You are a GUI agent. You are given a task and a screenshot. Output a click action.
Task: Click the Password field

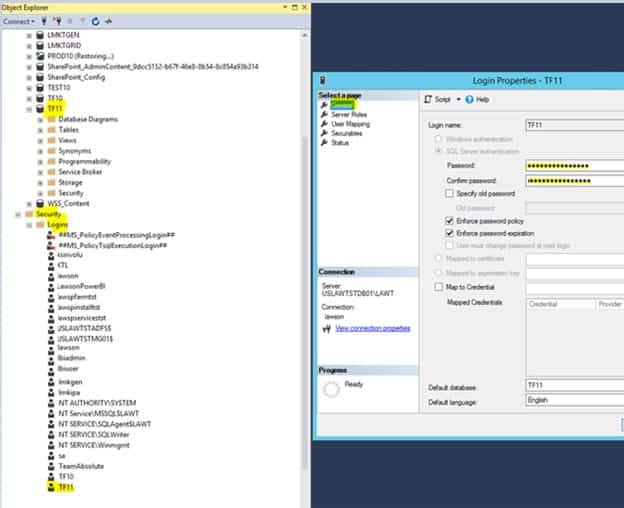point(575,166)
